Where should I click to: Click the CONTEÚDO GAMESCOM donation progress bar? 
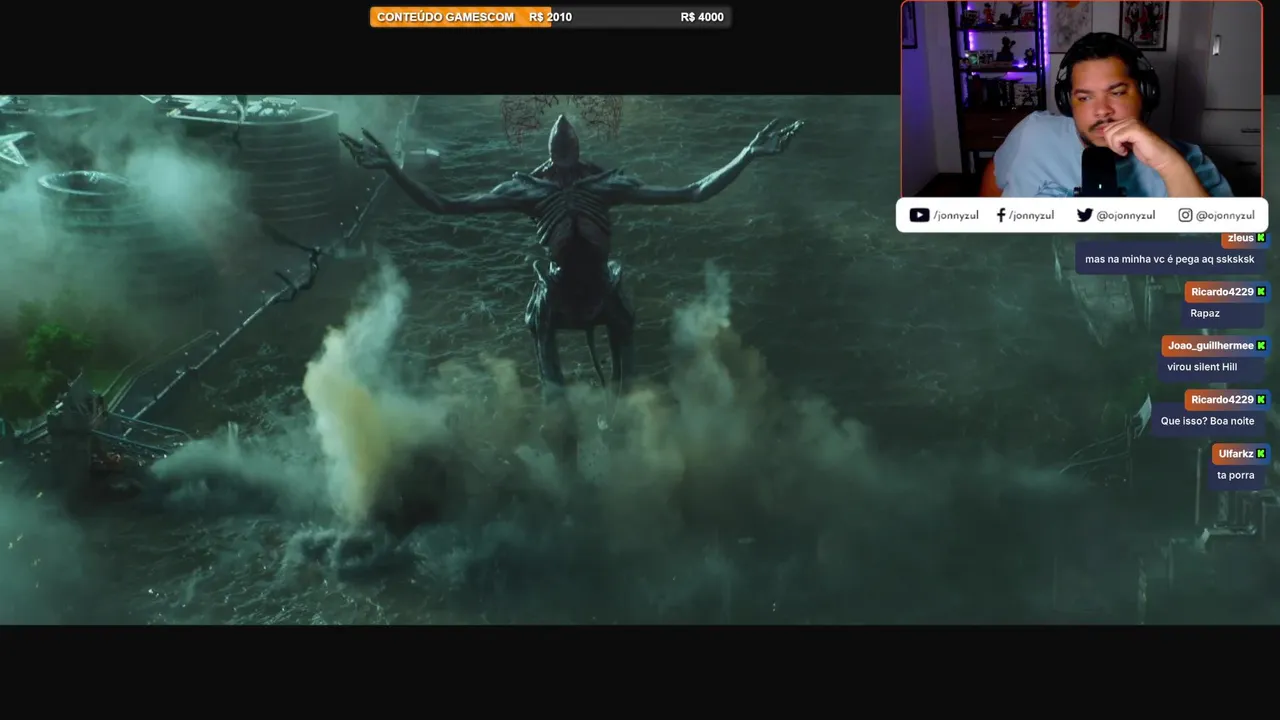point(550,17)
